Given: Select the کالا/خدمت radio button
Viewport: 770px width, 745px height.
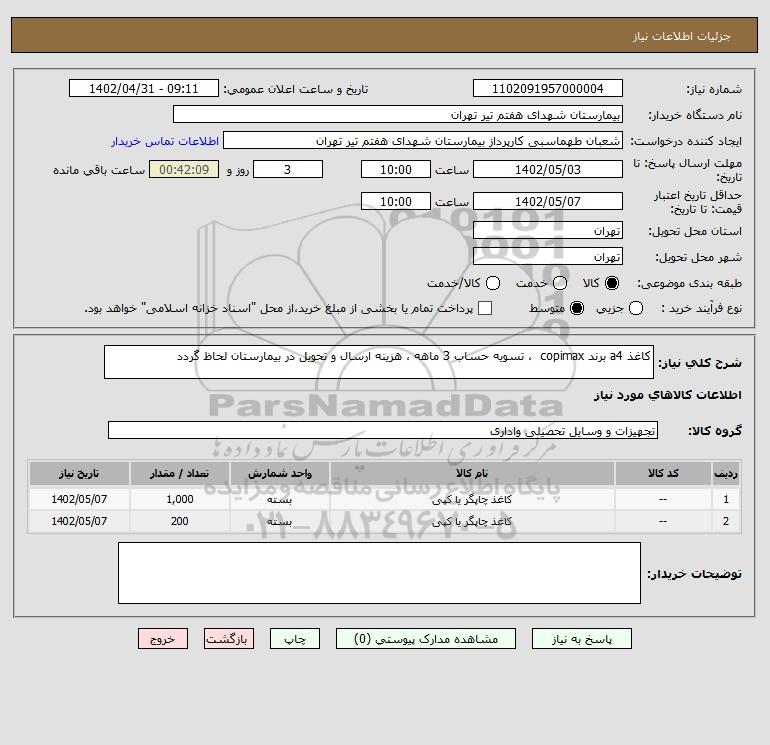Looking at the screenshot, I should pyautogui.click(x=493, y=283).
